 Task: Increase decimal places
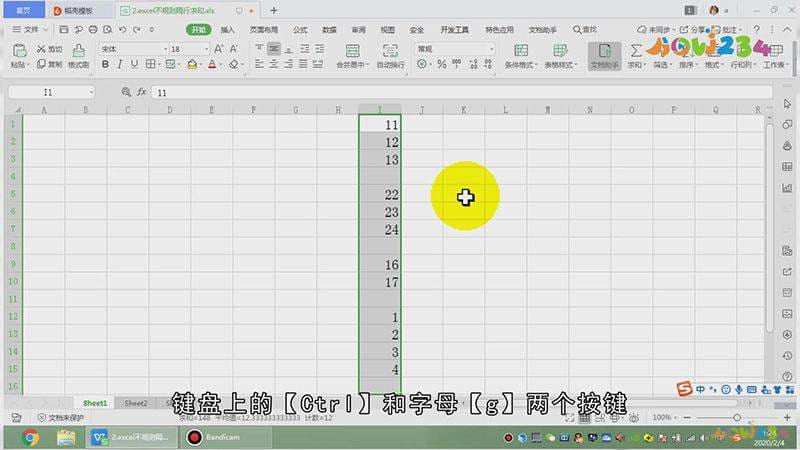pos(473,64)
